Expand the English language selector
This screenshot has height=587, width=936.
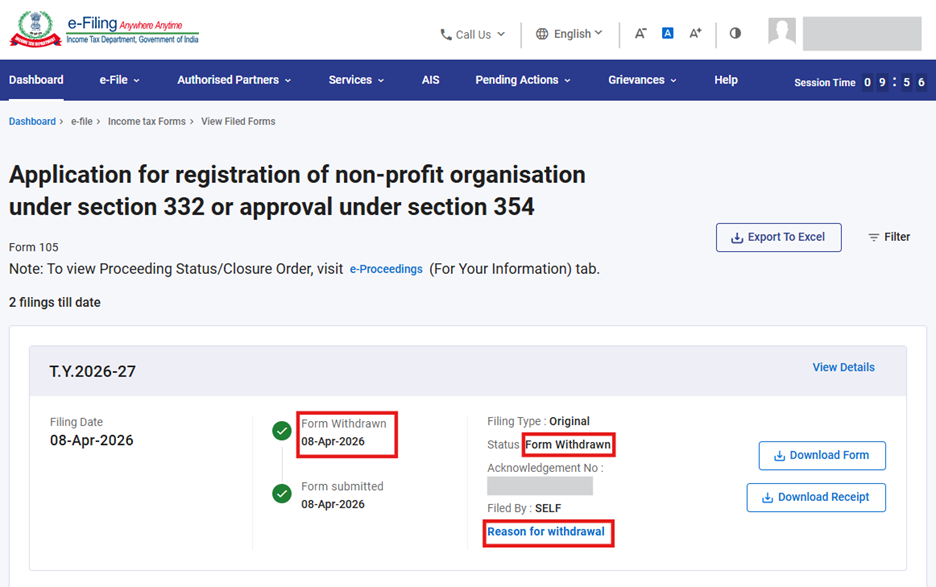tap(569, 34)
